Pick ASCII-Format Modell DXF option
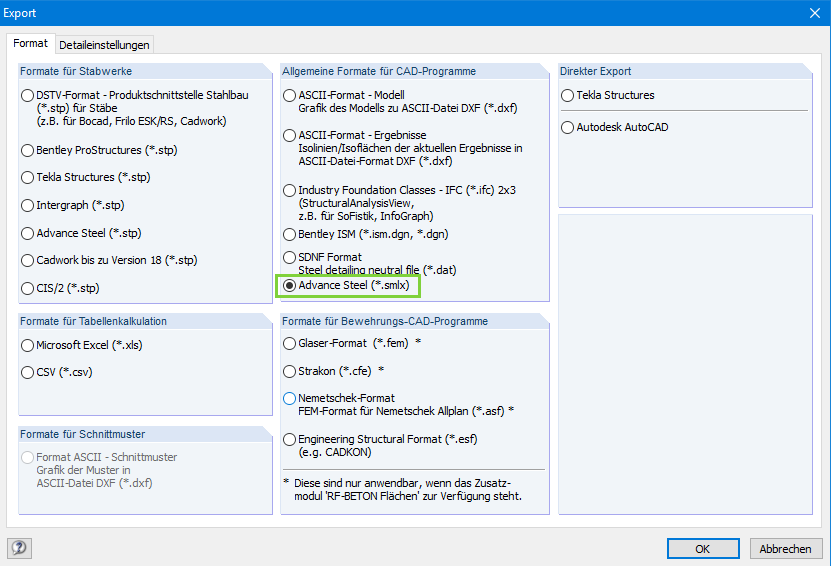The image size is (831, 566). (x=290, y=96)
